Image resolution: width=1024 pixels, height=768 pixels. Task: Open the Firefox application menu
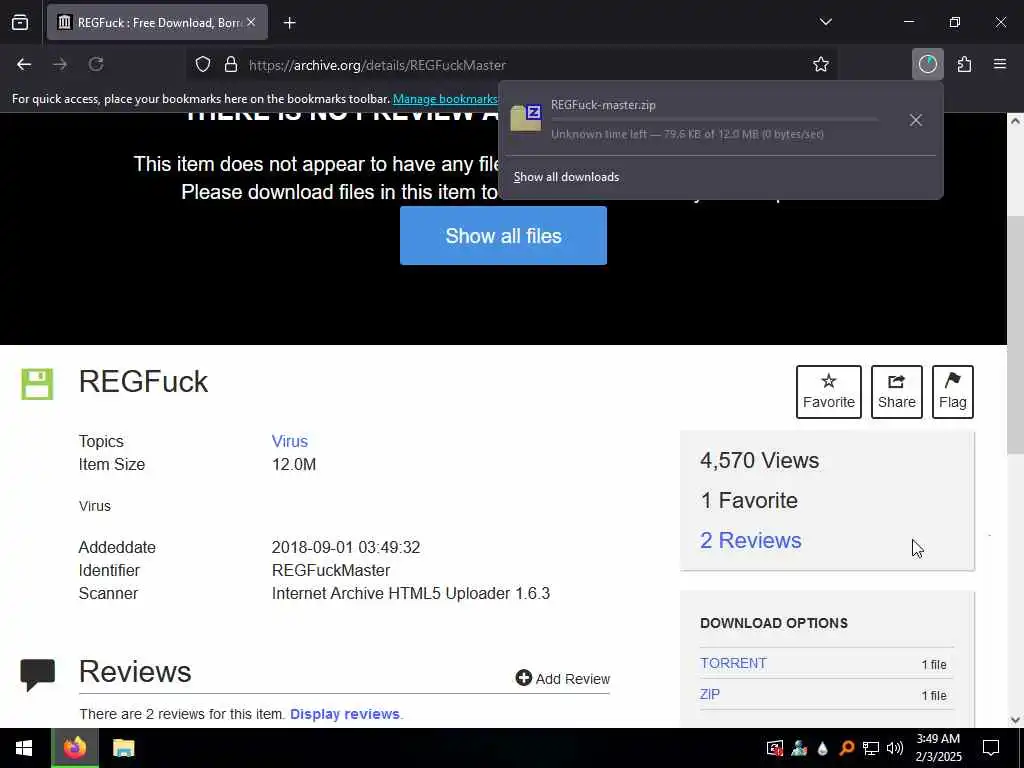click(x=1000, y=65)
